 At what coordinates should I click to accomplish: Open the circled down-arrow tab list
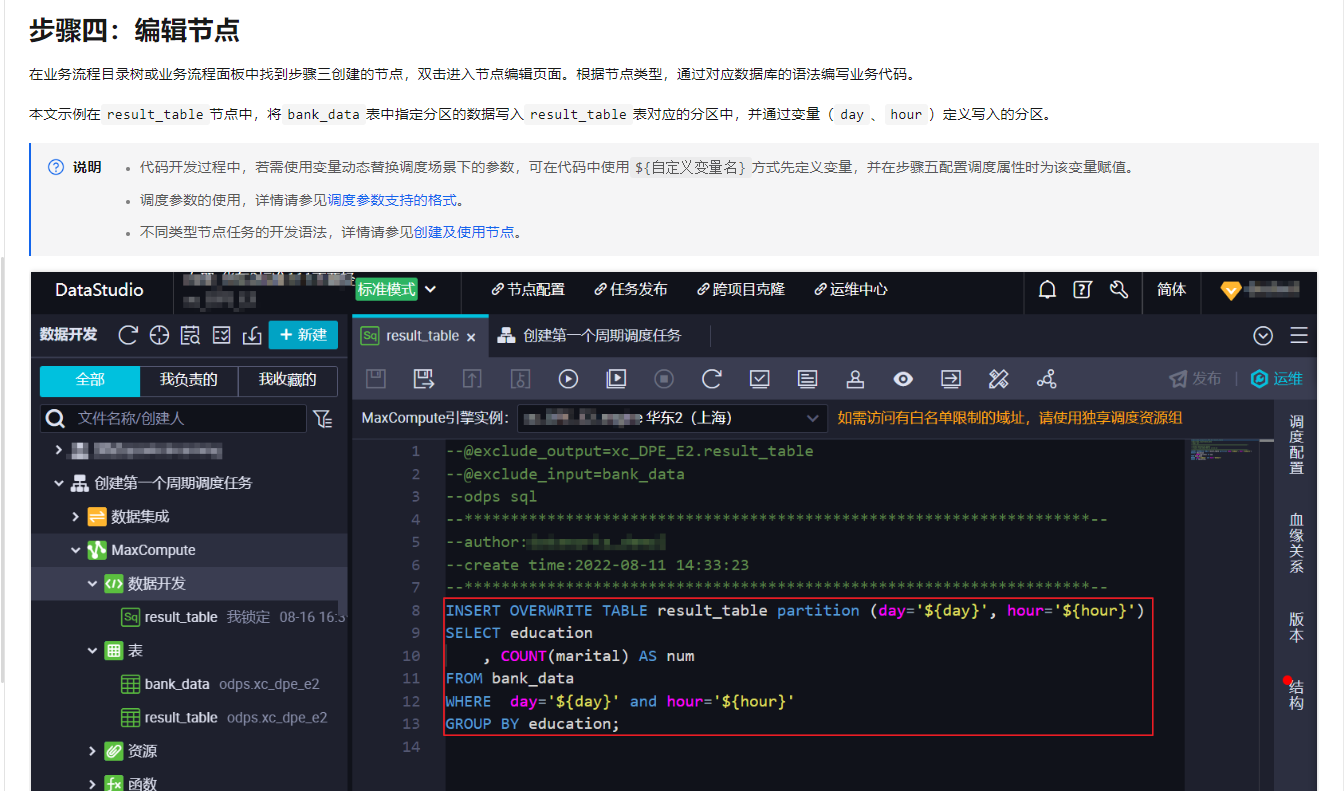[1263, 335]
